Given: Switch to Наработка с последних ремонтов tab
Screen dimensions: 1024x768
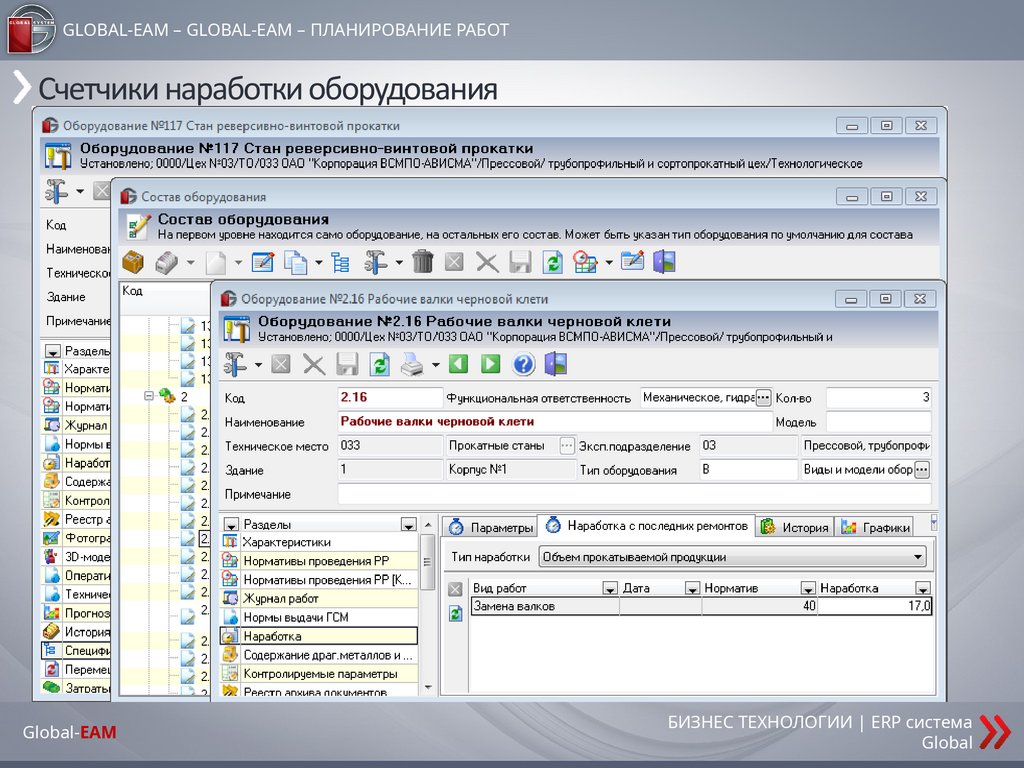Looking at the screenshot, I should (x=647, y=526).
